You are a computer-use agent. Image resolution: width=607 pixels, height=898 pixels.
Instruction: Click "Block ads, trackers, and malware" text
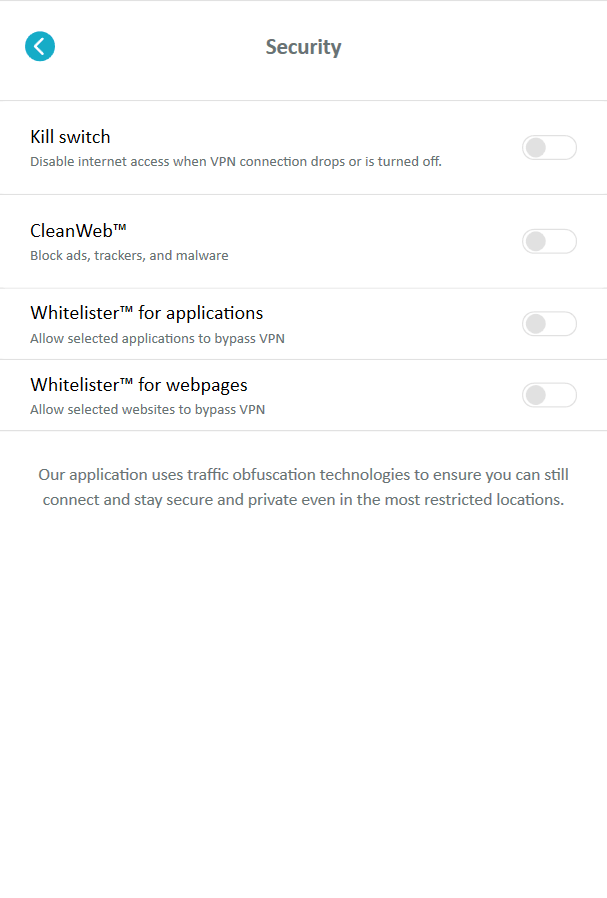pyautogui.click(x=129, y=255)
